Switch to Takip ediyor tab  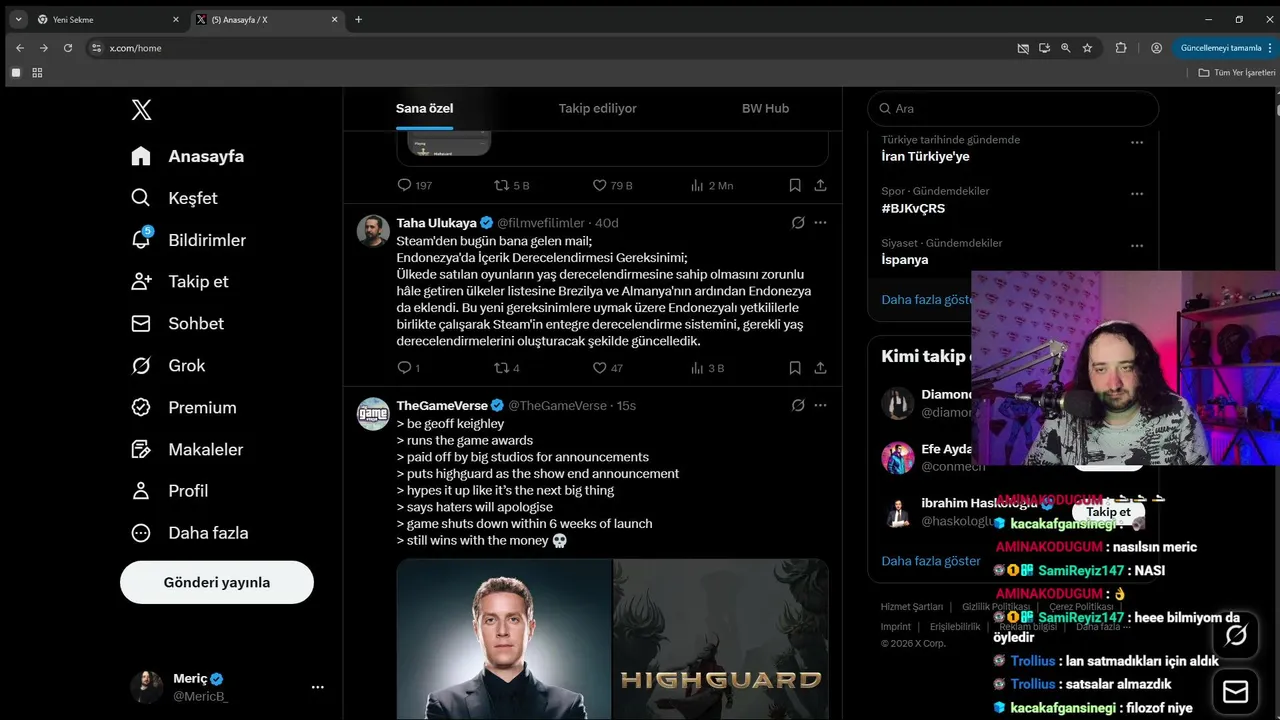click(597, 108)
